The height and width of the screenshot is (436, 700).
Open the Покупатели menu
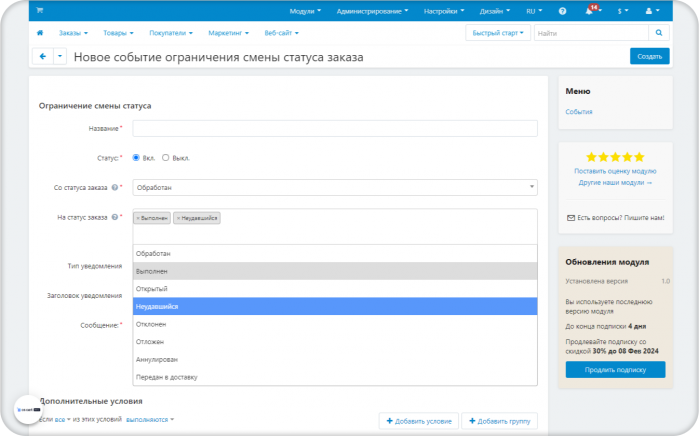(x=171, y=33)
